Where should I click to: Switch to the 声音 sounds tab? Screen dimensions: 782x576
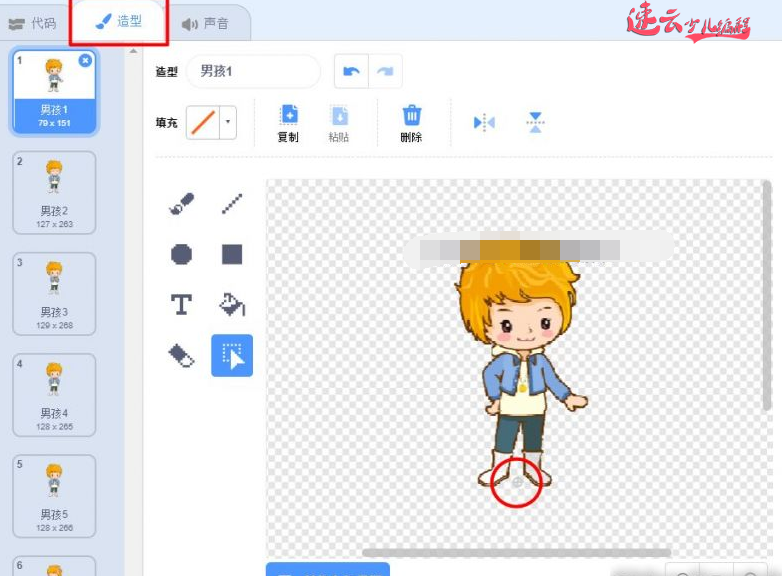[205, 23]
